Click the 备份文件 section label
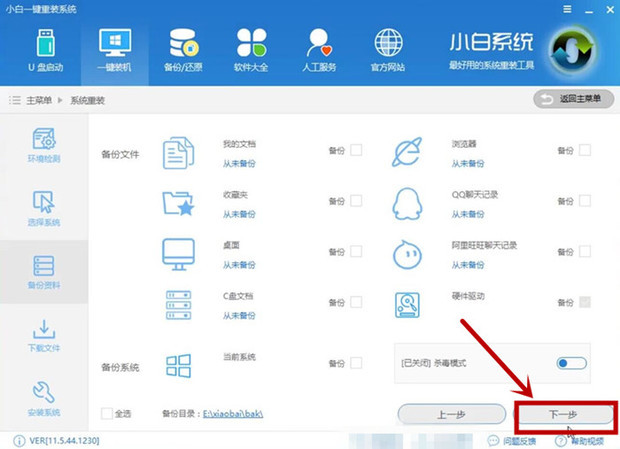This screenshot has height=449, width=620. point(120,155)
